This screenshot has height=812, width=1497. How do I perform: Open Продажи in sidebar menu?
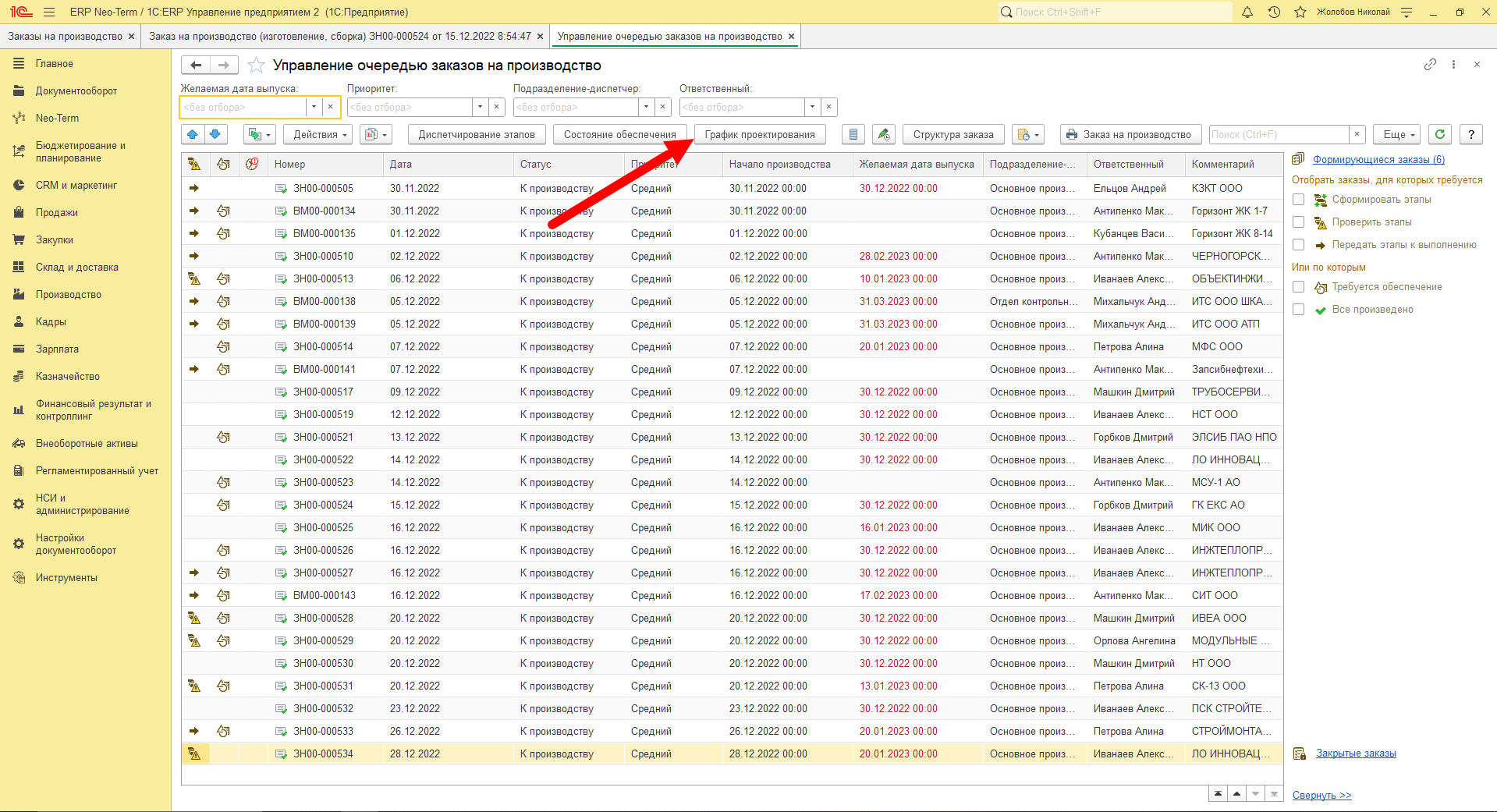56,212
